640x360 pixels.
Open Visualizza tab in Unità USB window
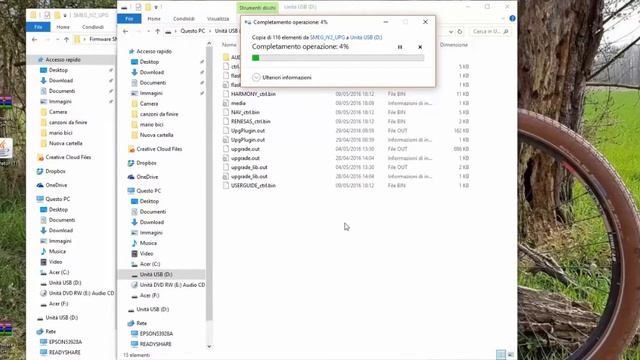click(218, 19)
